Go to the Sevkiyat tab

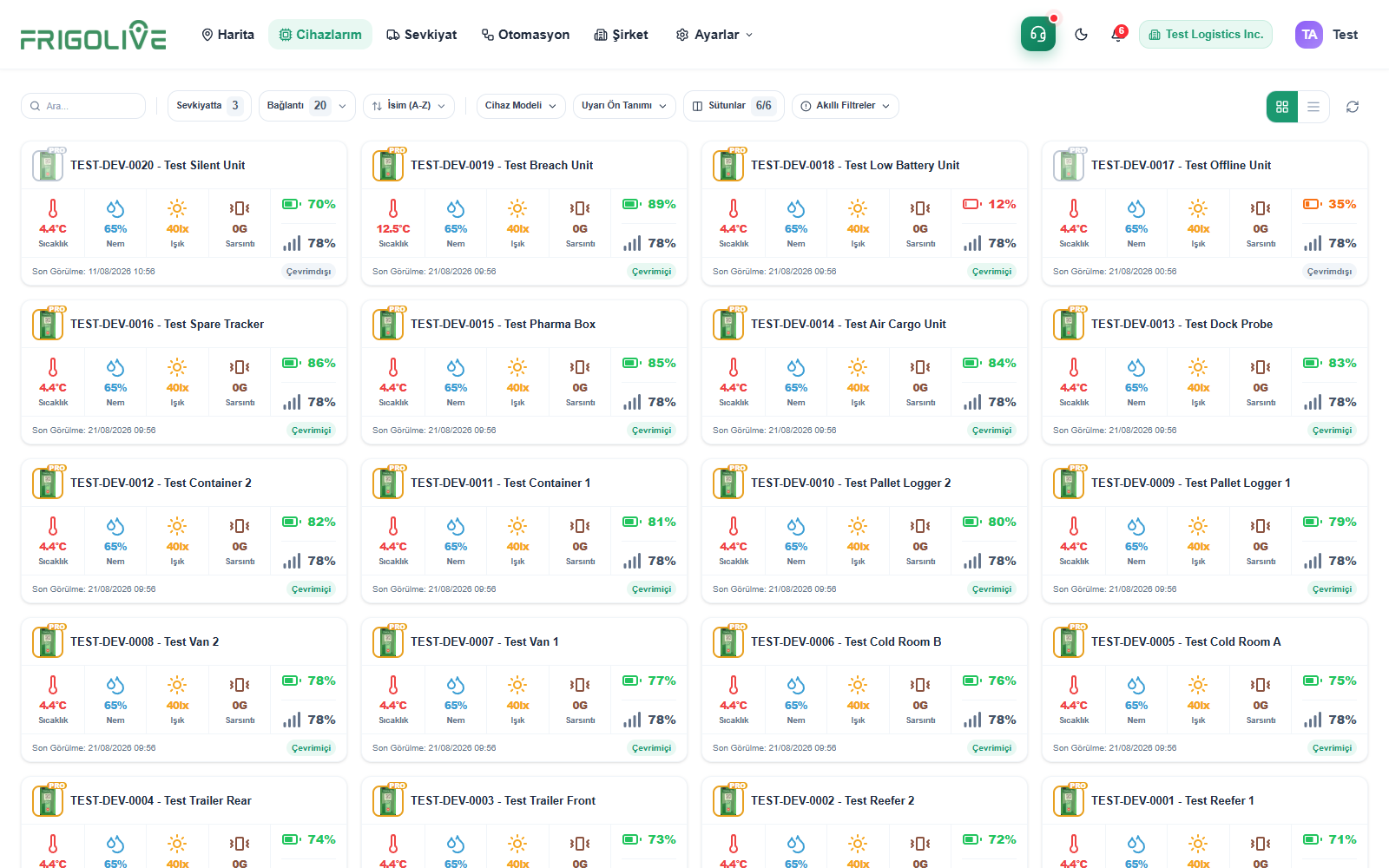421,35
